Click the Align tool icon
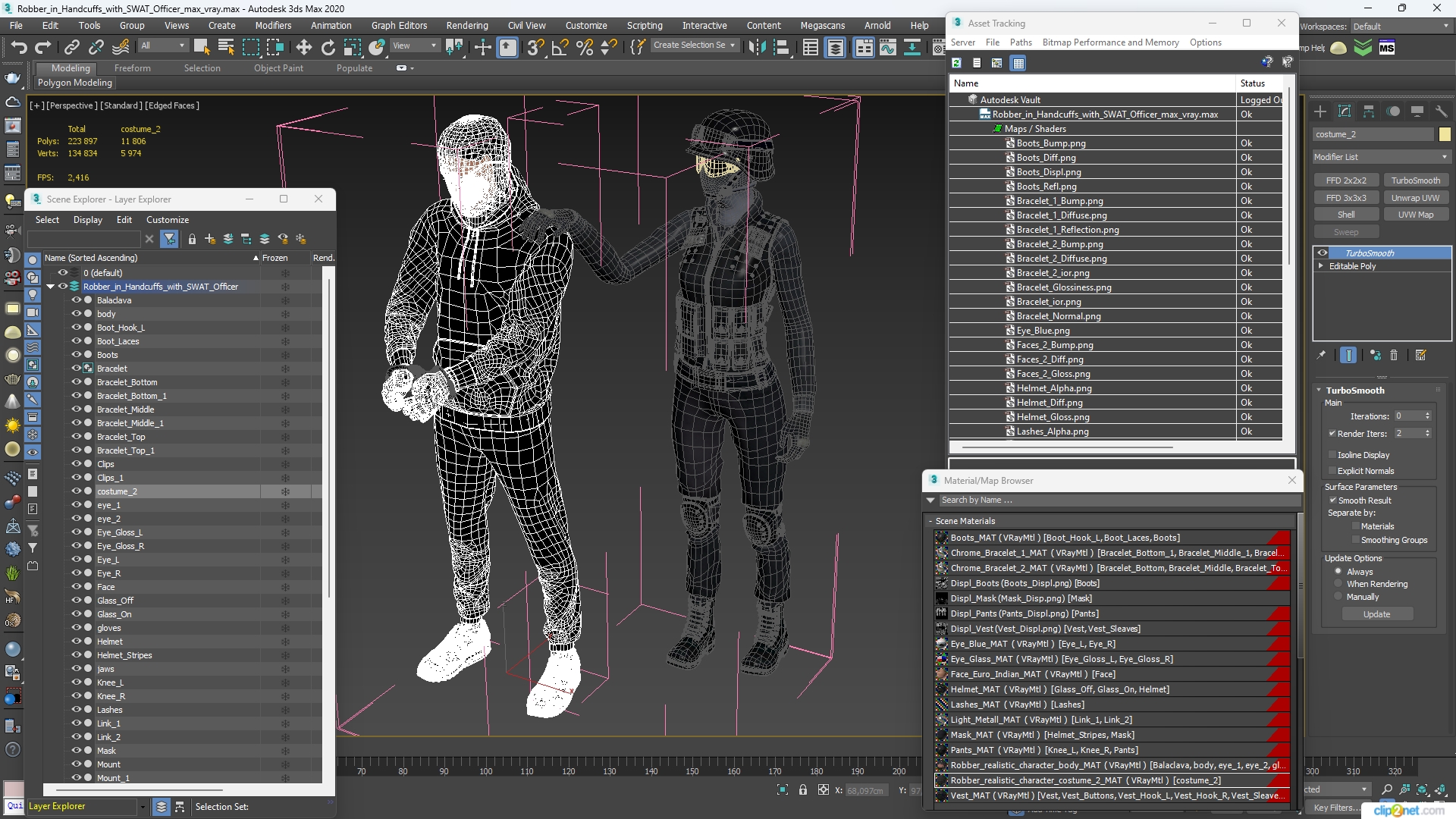The image size is (1456, 819). pyautogui.click(x=781, y=48)
